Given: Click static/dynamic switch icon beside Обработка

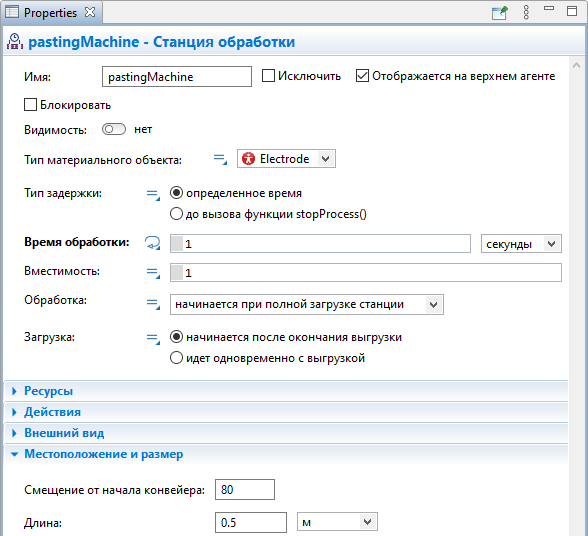Looking at the screenshot, I should pos(153,303).
